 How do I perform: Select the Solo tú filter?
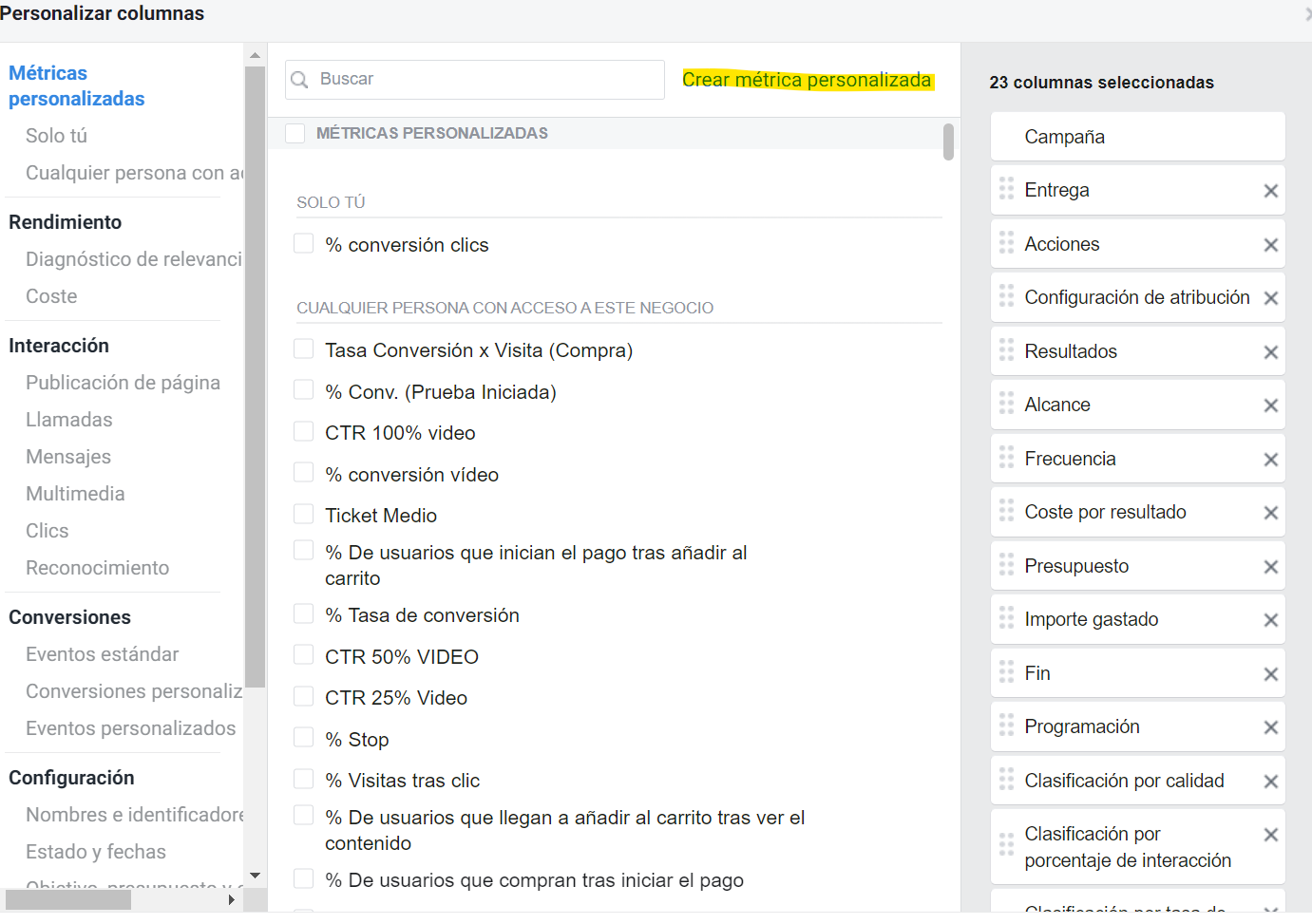click(x=55, y=135)
